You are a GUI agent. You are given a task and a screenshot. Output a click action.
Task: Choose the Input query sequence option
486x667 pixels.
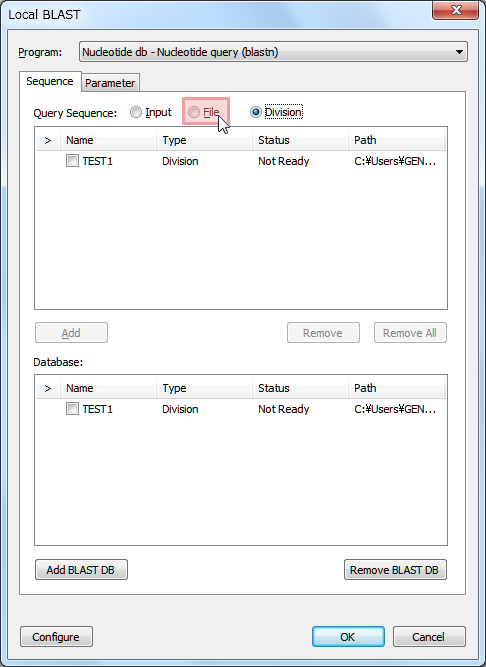[x=151, y=112]
